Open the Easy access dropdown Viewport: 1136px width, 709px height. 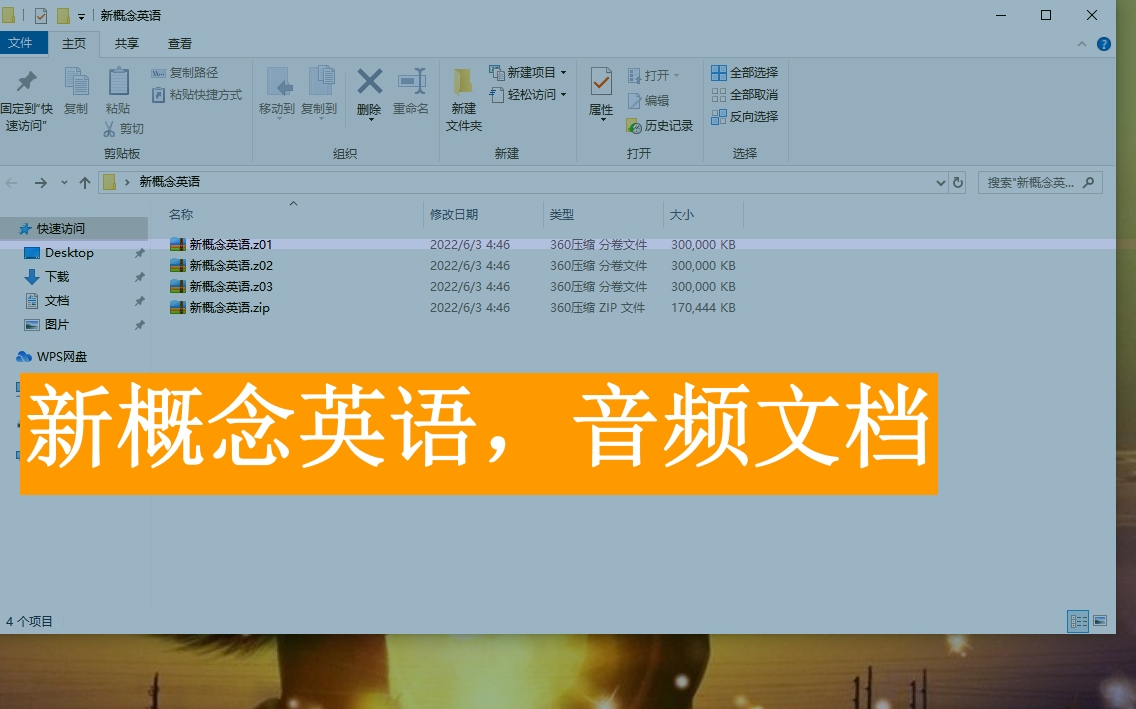(x=528, y=95)
